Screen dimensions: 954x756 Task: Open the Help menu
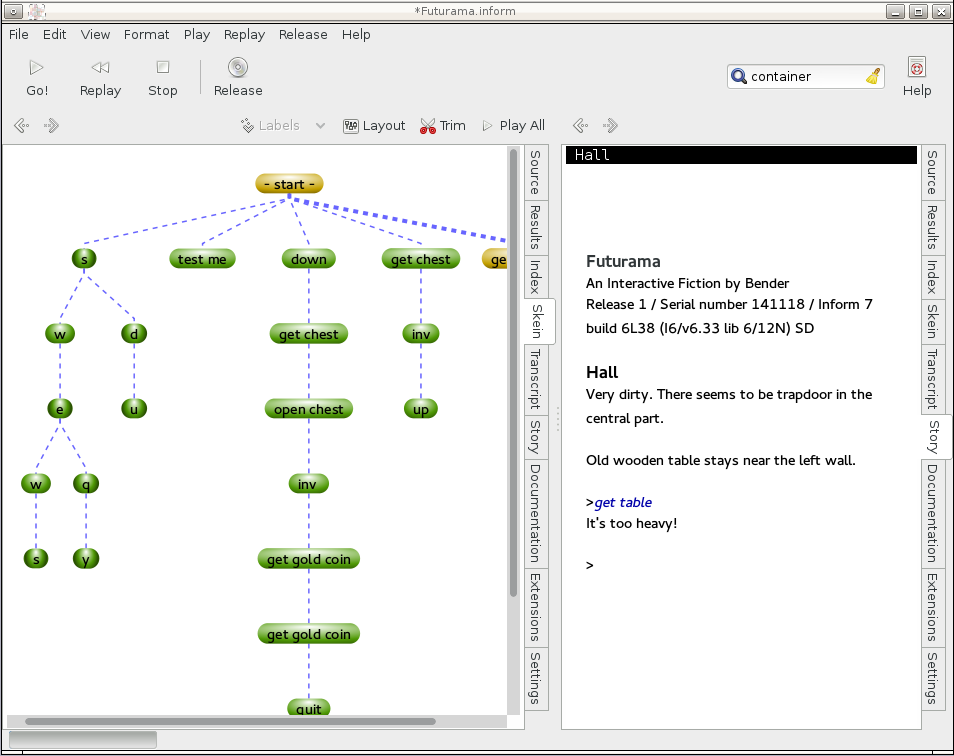coord(356,35)
